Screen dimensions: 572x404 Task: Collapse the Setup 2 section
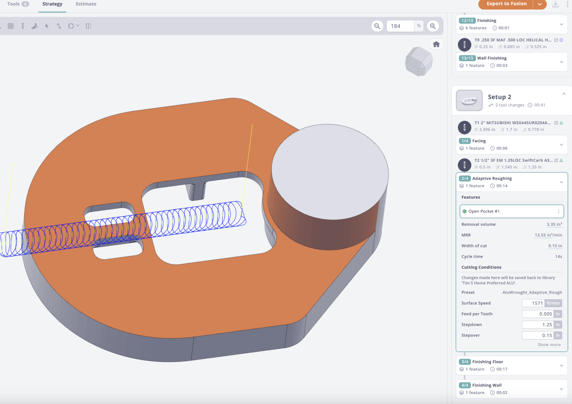[564, 94]
